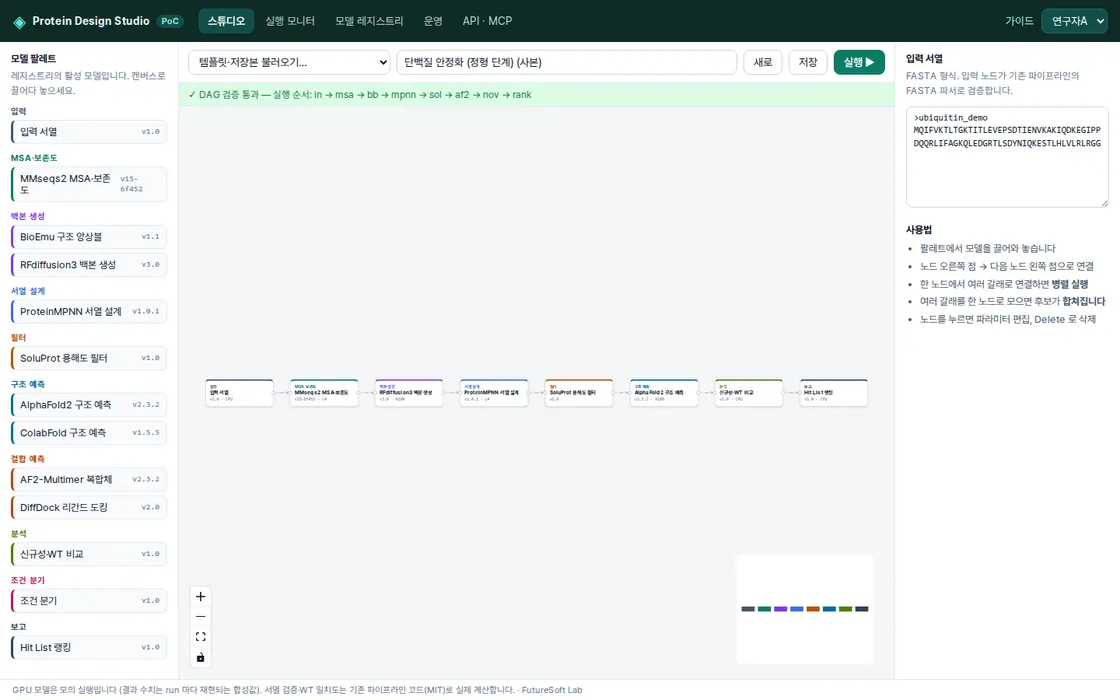
Task: Click the Protein Design Studio logo icon
Action: pos(19,22)
